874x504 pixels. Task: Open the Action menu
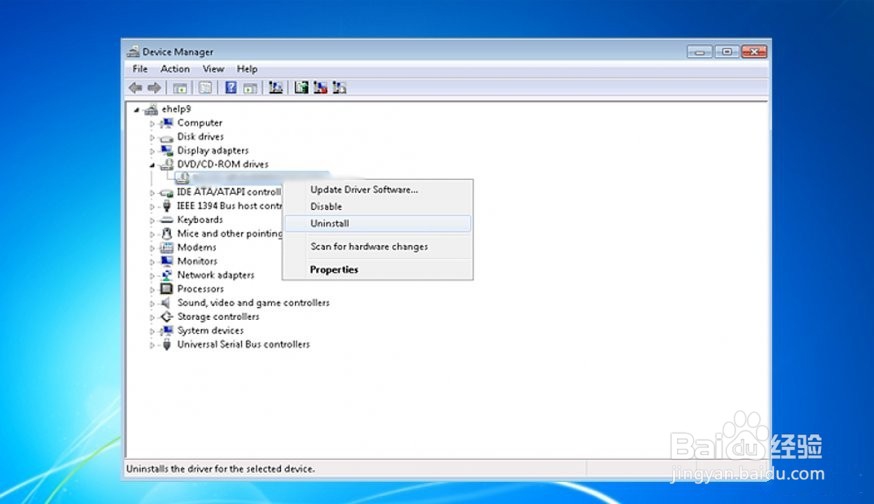pyautogui.click(x=175, y=69)
